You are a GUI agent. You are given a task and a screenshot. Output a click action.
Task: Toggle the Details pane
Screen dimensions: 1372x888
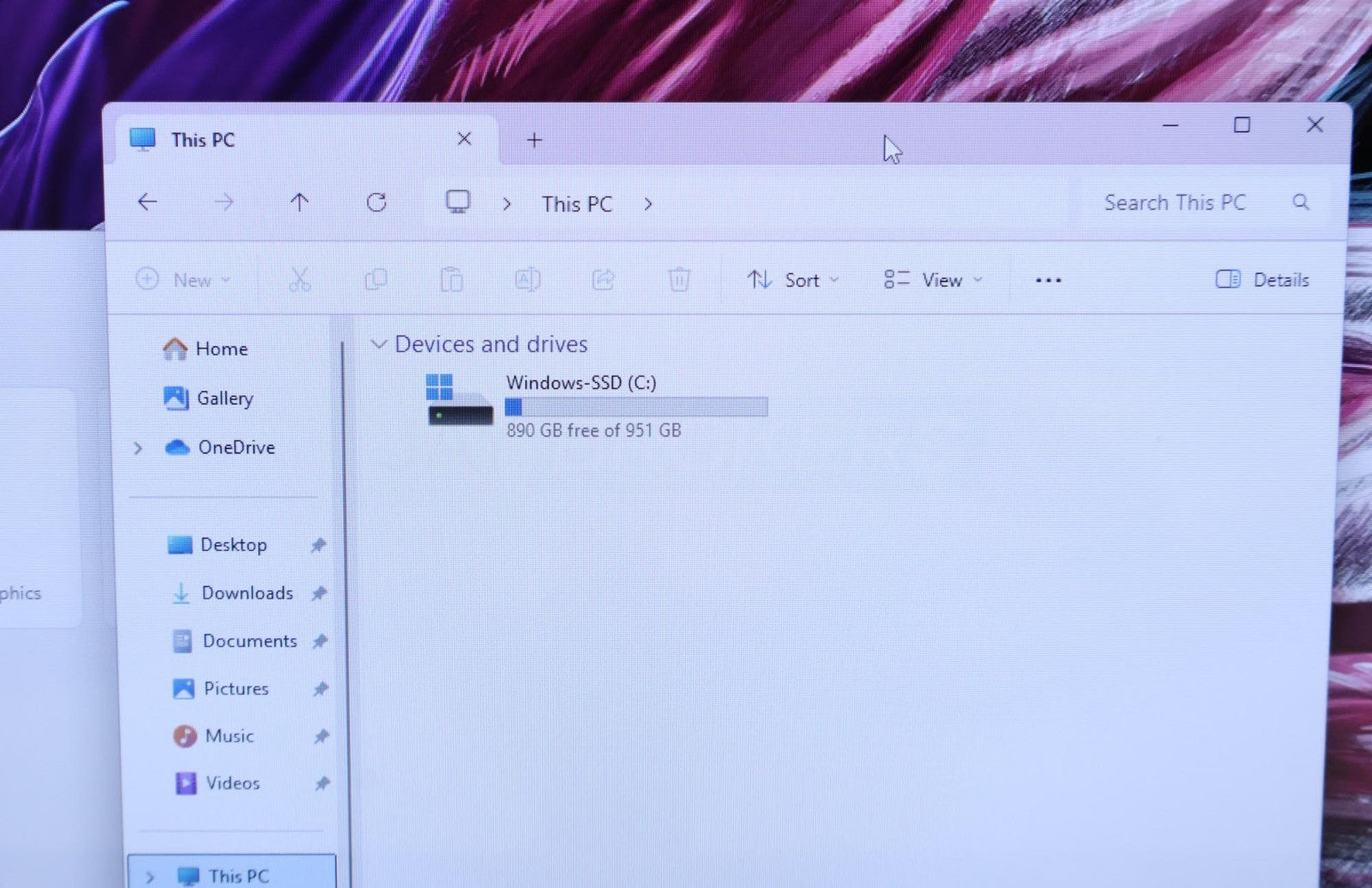[1262, 279]
